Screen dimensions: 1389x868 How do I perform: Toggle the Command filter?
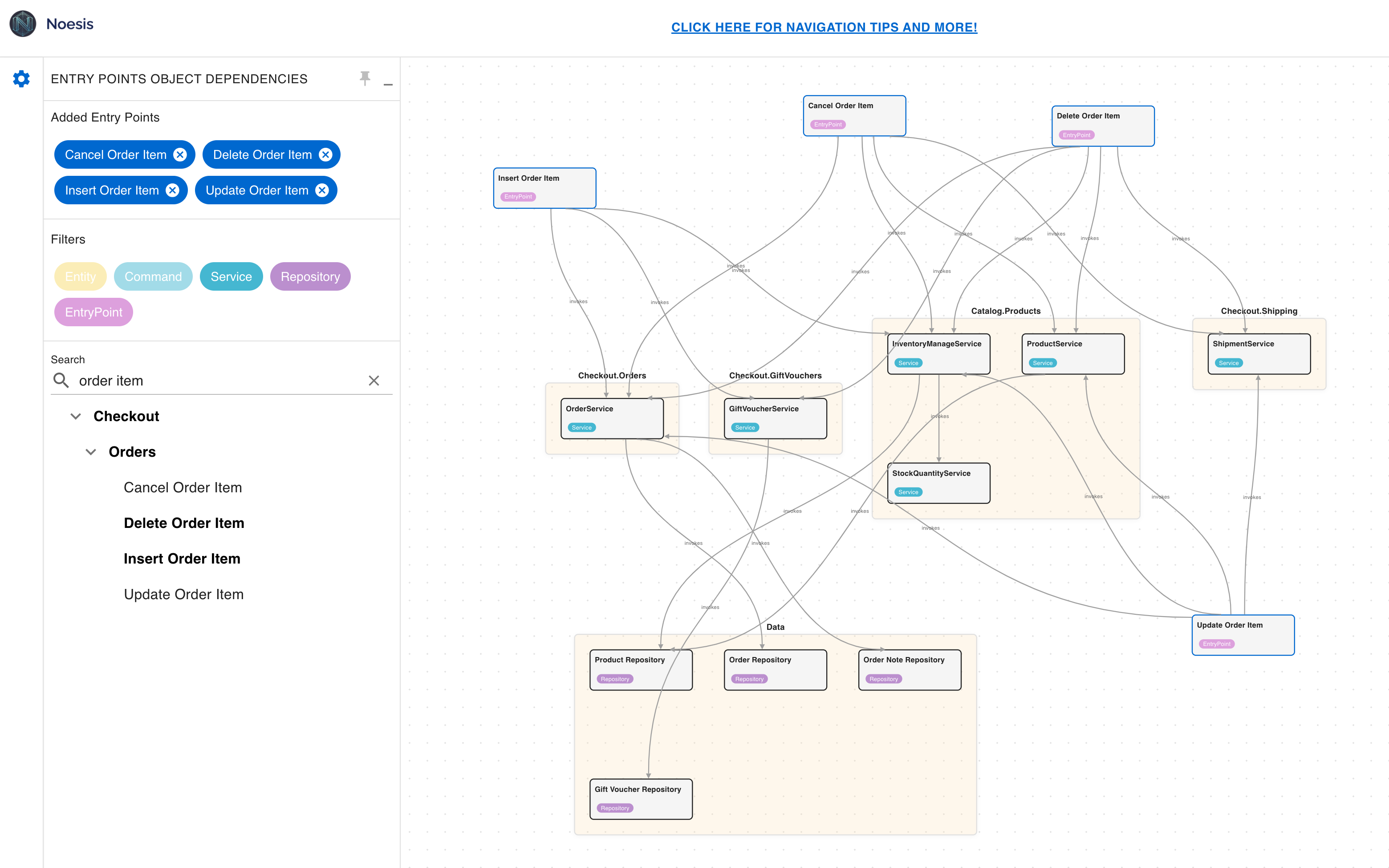point(153,277)
